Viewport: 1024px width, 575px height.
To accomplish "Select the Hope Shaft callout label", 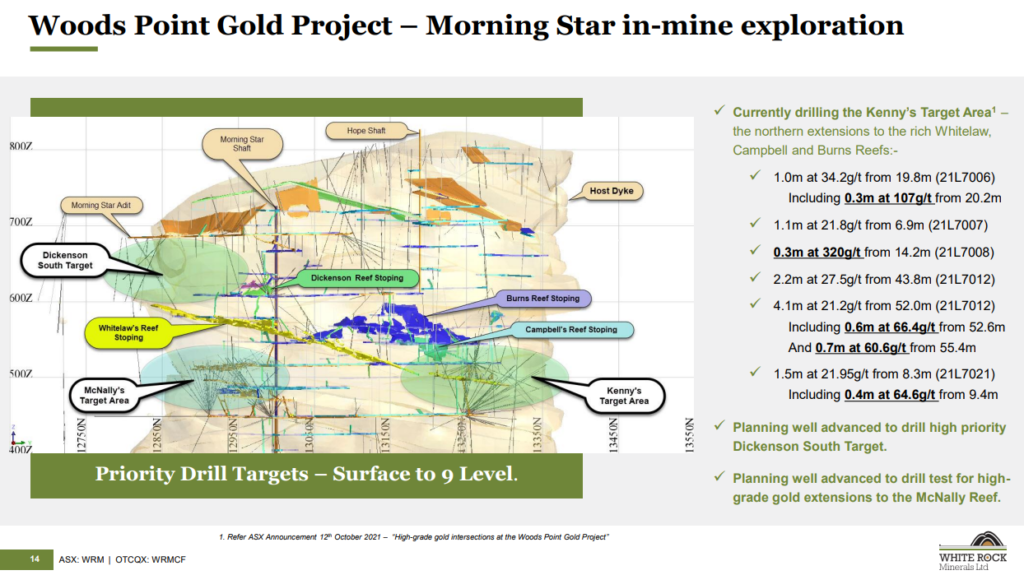I will coord(366,131).
